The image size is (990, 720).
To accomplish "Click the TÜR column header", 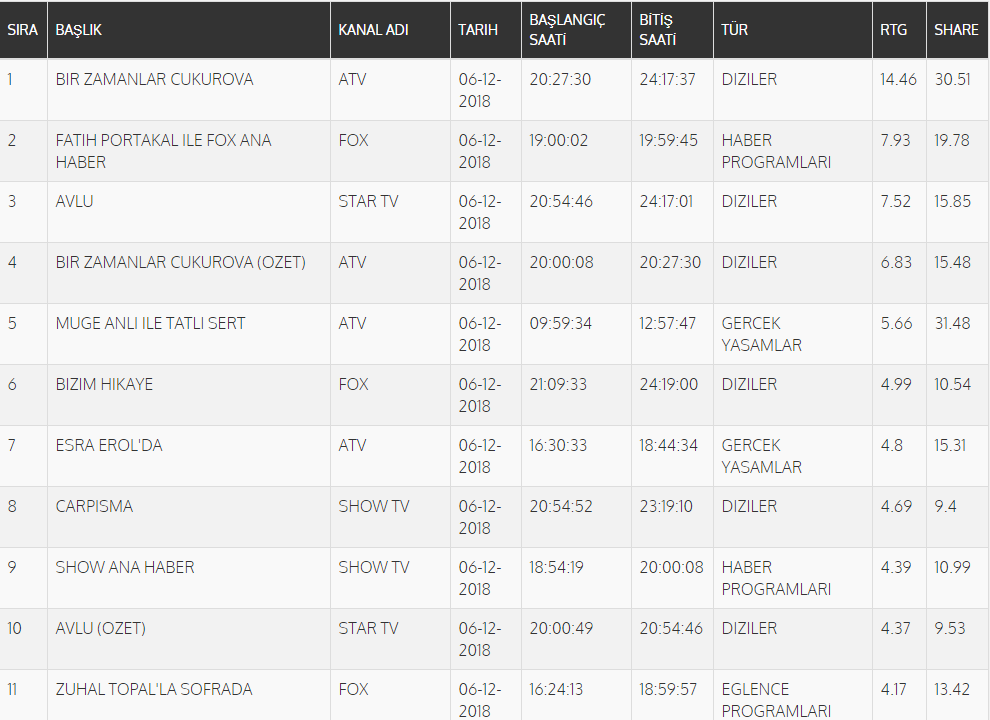I will (735, 30).
